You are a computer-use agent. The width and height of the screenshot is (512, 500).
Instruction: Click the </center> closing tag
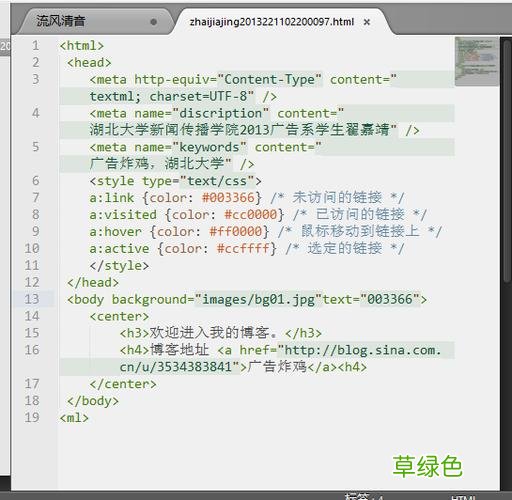(x=123, y=384)
